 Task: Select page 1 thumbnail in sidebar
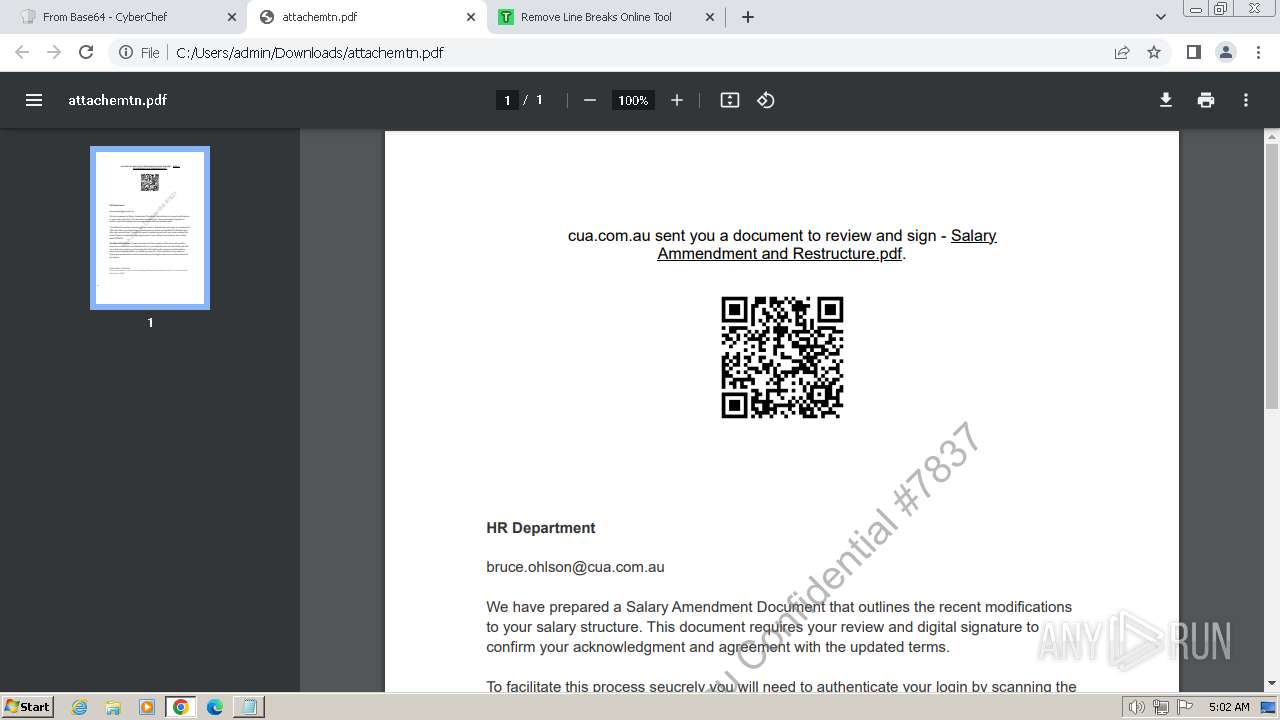pyautogui.click(x=150, y=228)
